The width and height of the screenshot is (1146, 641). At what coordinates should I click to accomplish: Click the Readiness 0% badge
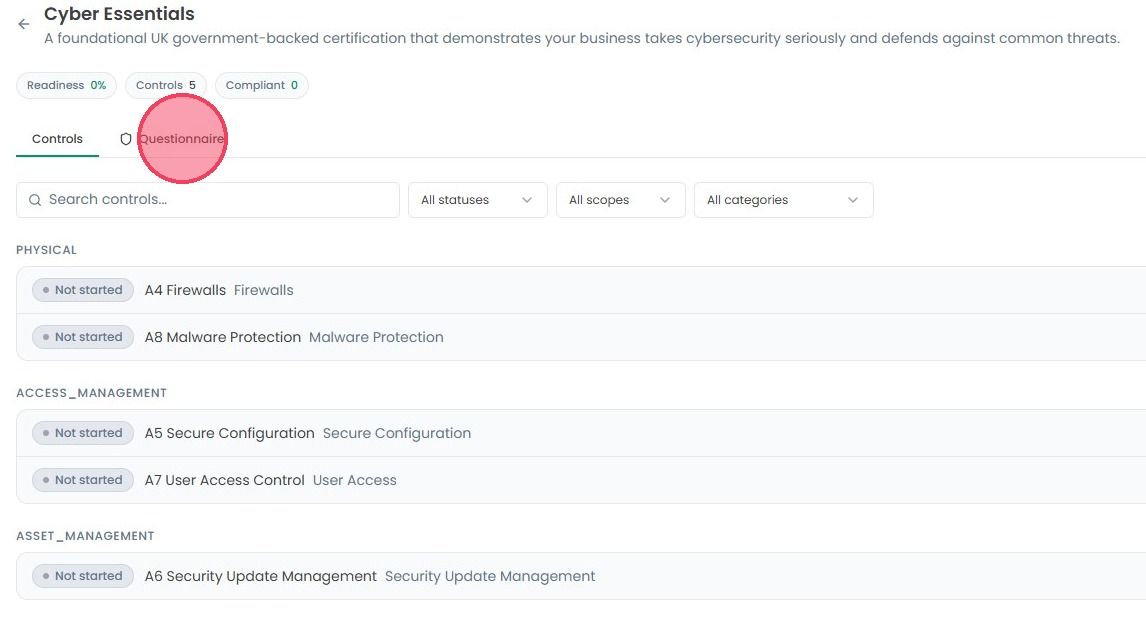point(67,86)
